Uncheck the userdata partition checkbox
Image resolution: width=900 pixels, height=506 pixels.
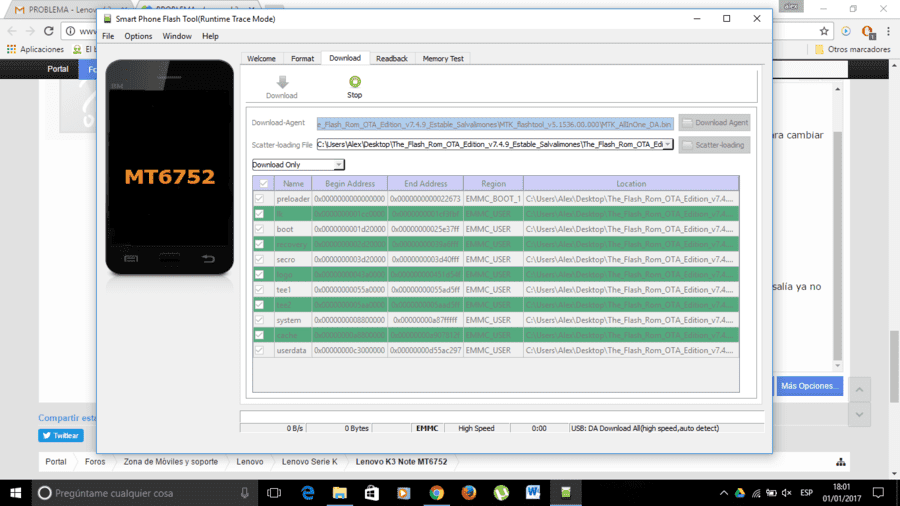pyautogui.click(x=259, y=350)
